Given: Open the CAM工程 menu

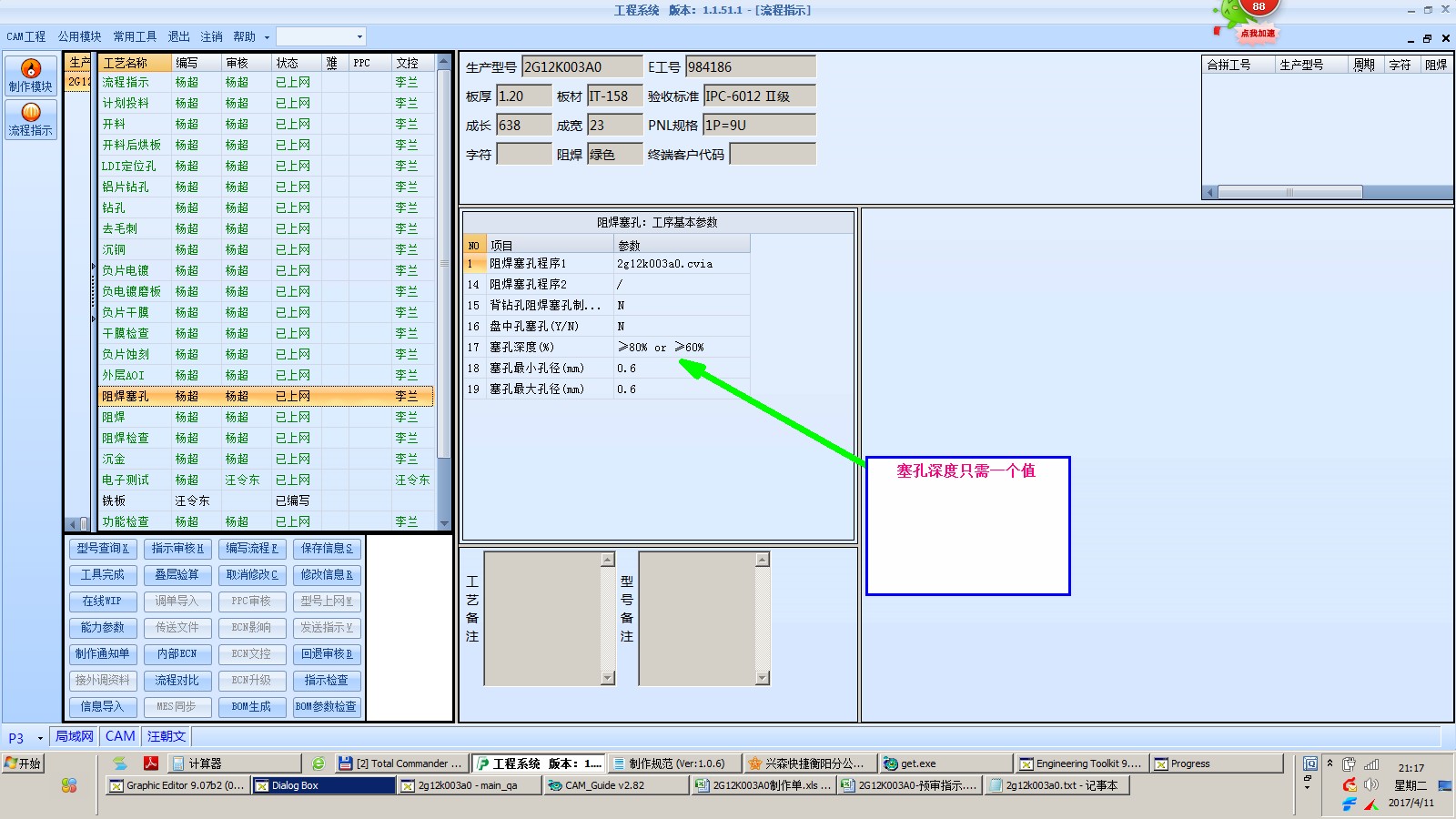Looking at the screenshot, I should click(x=26, y=36).
